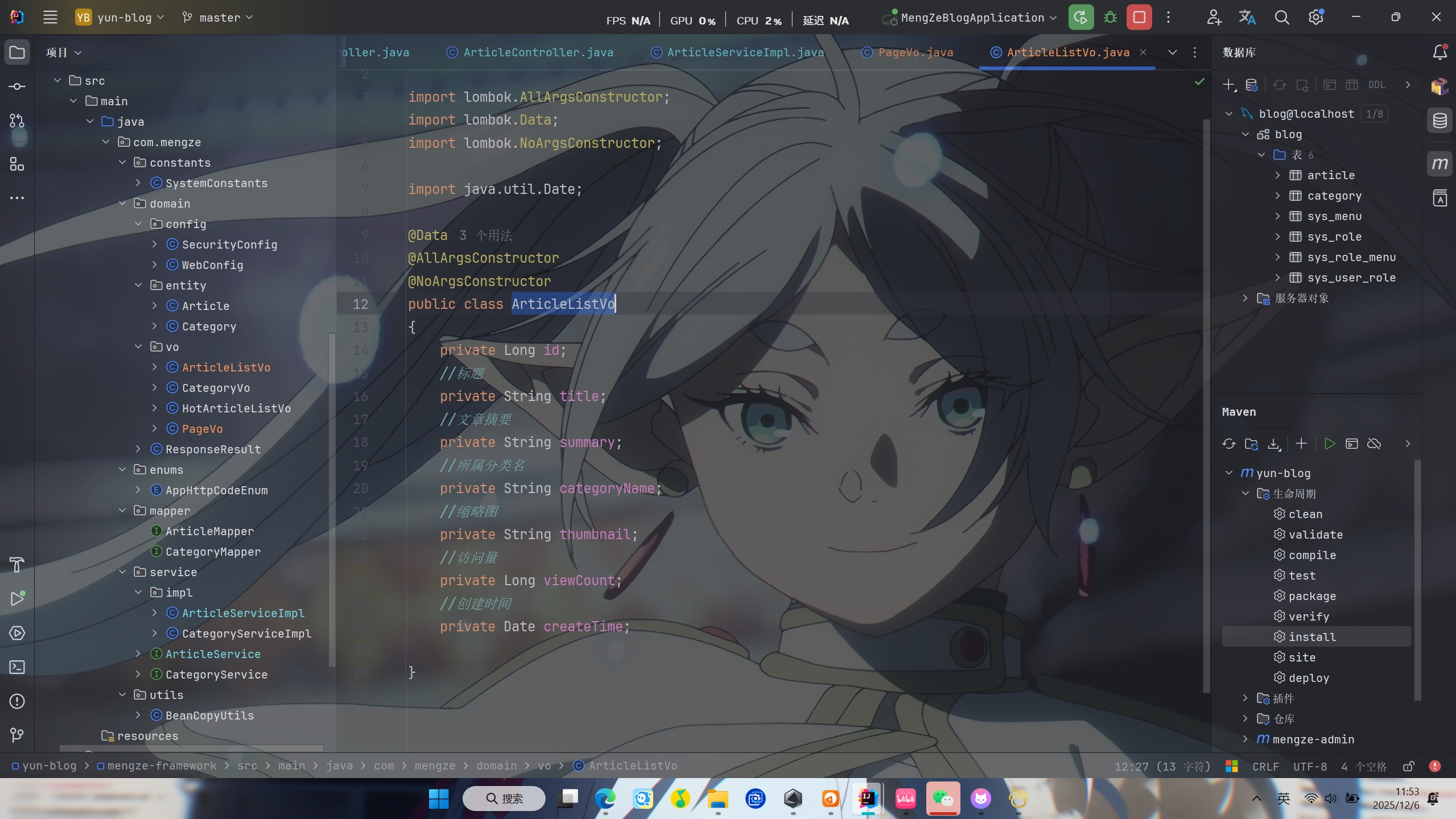Image resolution: width=1456 pixels, height=819 pixels.
Task: Open the Commit tool window
Action: [x=17, y=86]
